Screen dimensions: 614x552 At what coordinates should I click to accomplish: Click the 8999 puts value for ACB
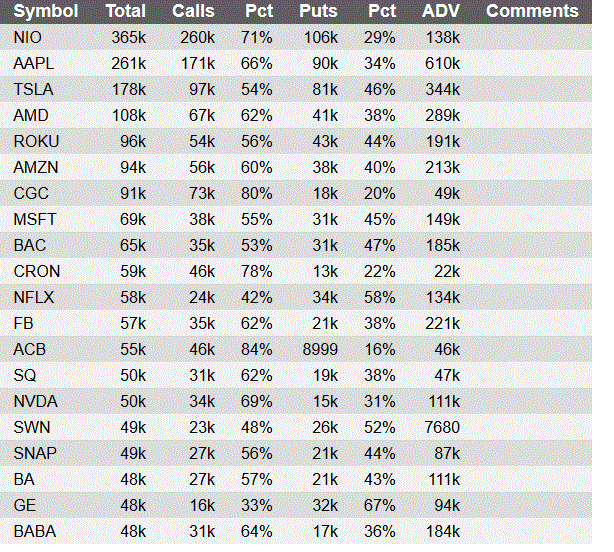pyautogui.click(x=320, y=349)
